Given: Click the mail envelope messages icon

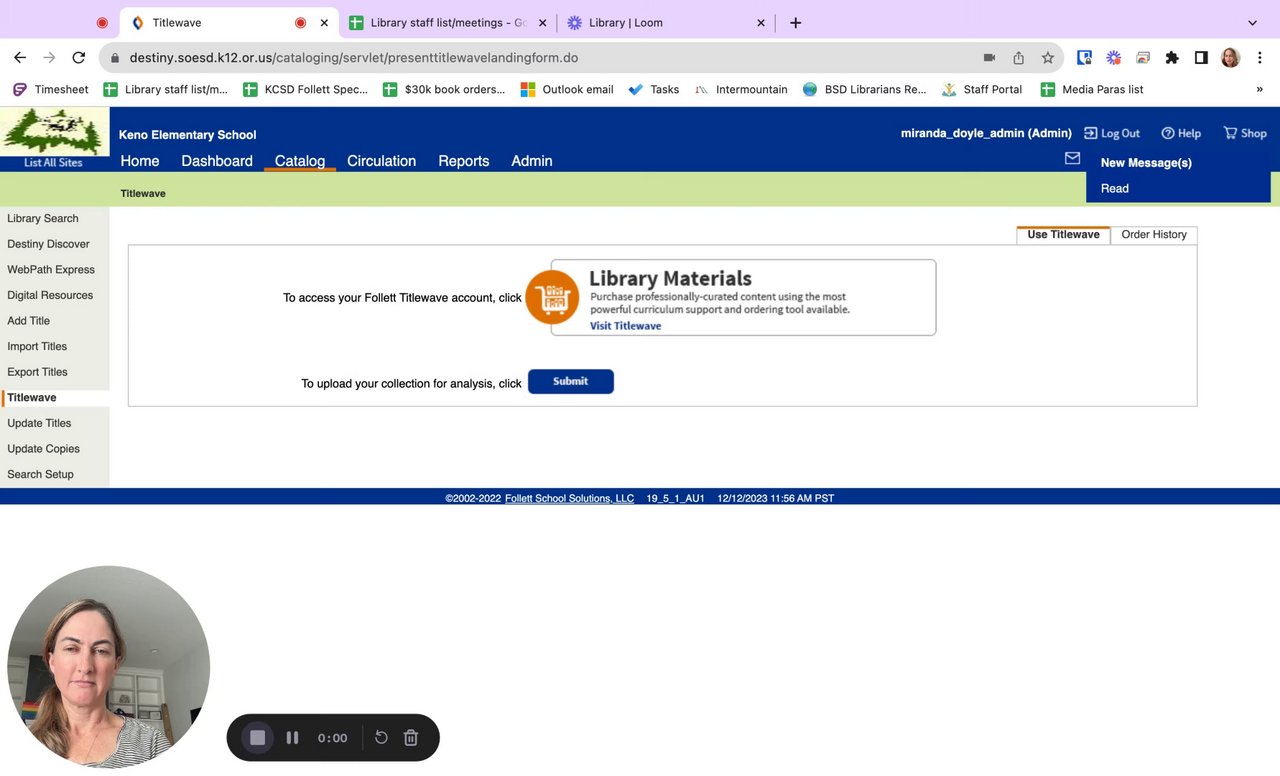Looking at the screenshot, I should (1072, 158).
